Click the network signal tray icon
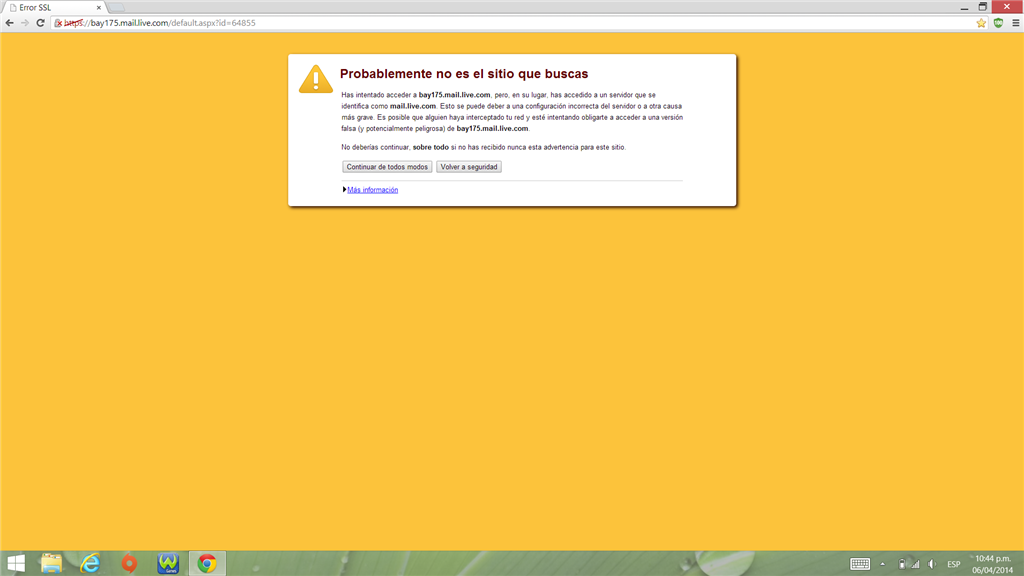This screenshot has width=1024, height=576. coord(915,564)
